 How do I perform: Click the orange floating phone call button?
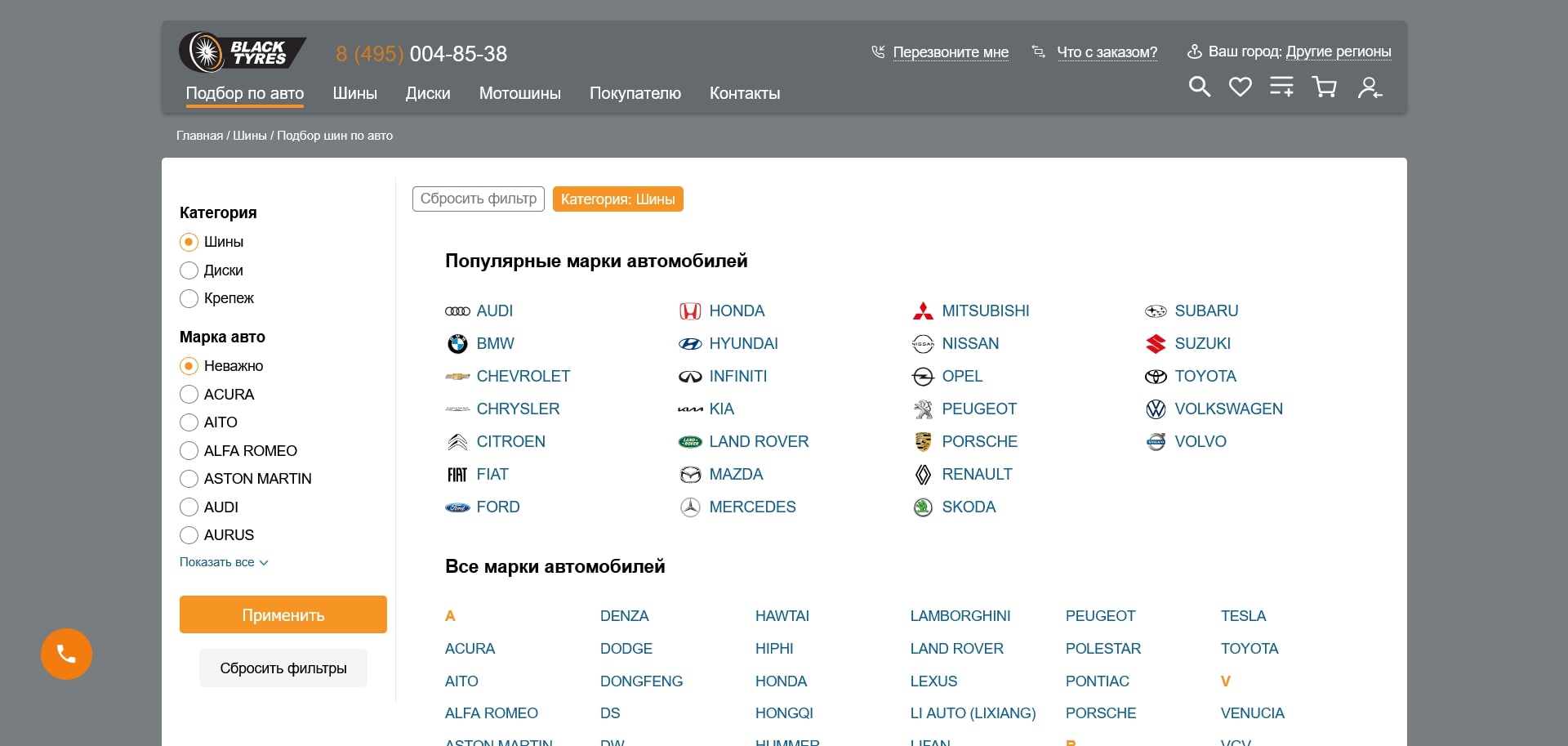point(66,654)
